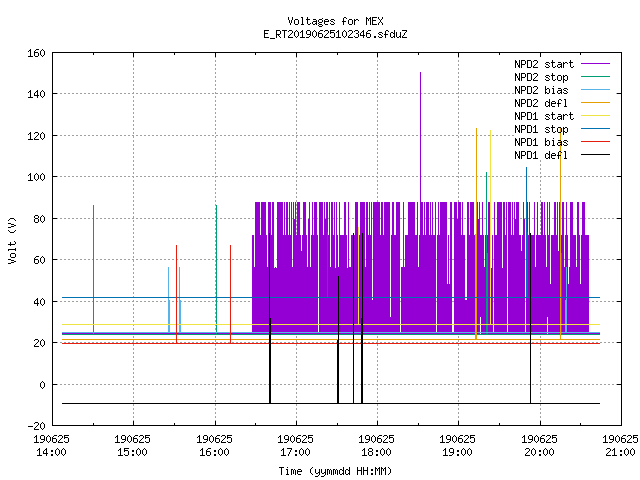Click the 190625 17:00 x-axis tick label
640x480 pixels.
point(295,446)
